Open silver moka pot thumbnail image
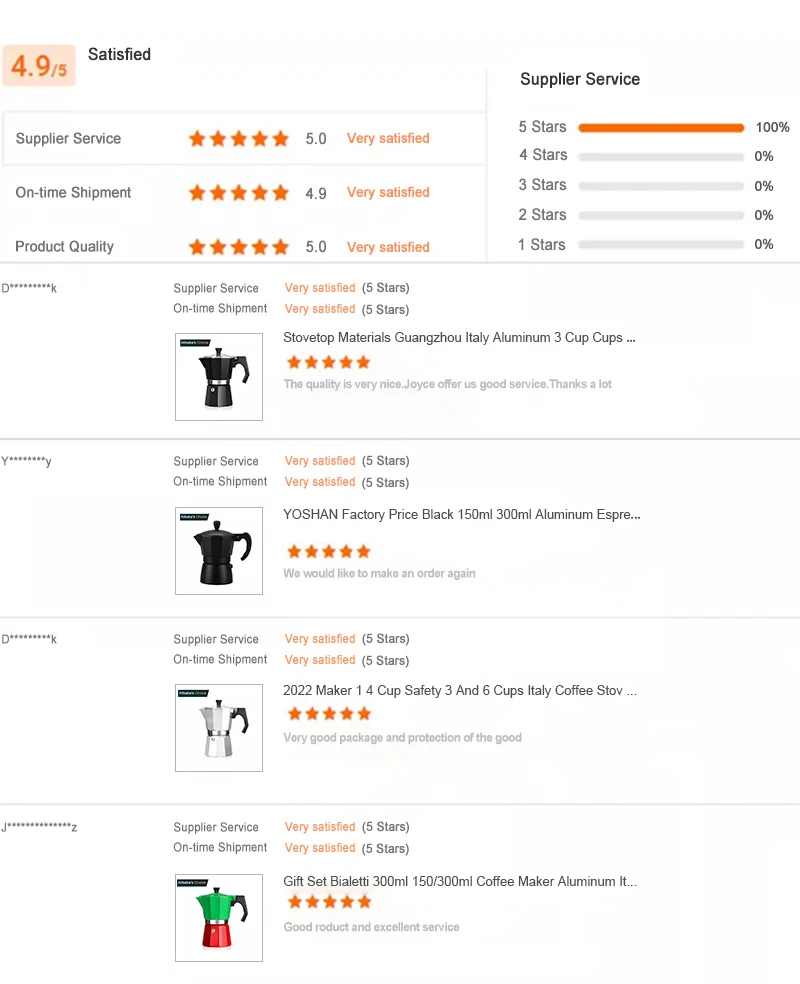 click(x=219, y=727)
